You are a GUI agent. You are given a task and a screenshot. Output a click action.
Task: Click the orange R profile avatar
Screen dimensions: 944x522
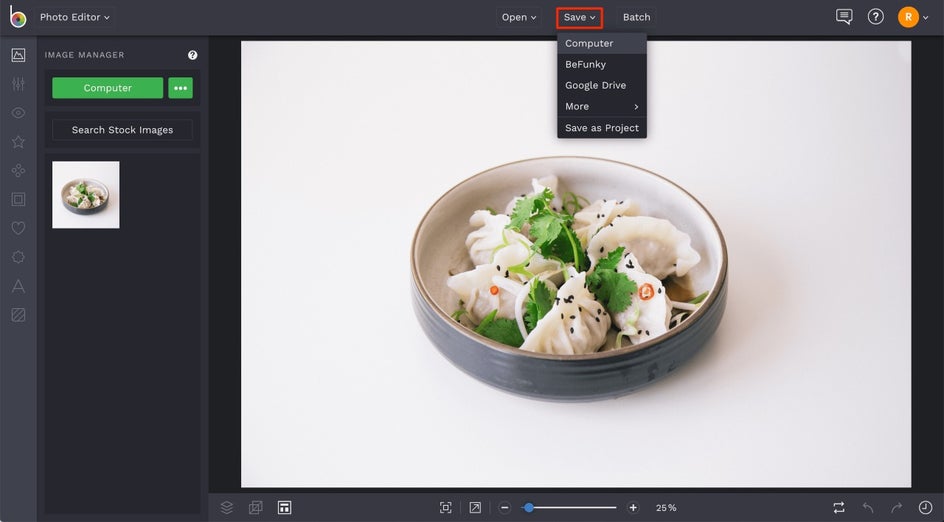(908, 17)
